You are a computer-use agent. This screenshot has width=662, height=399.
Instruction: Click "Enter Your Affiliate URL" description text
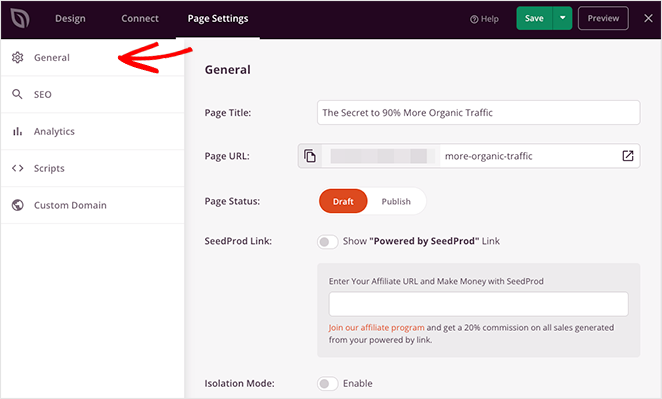[x=436, y=281]
